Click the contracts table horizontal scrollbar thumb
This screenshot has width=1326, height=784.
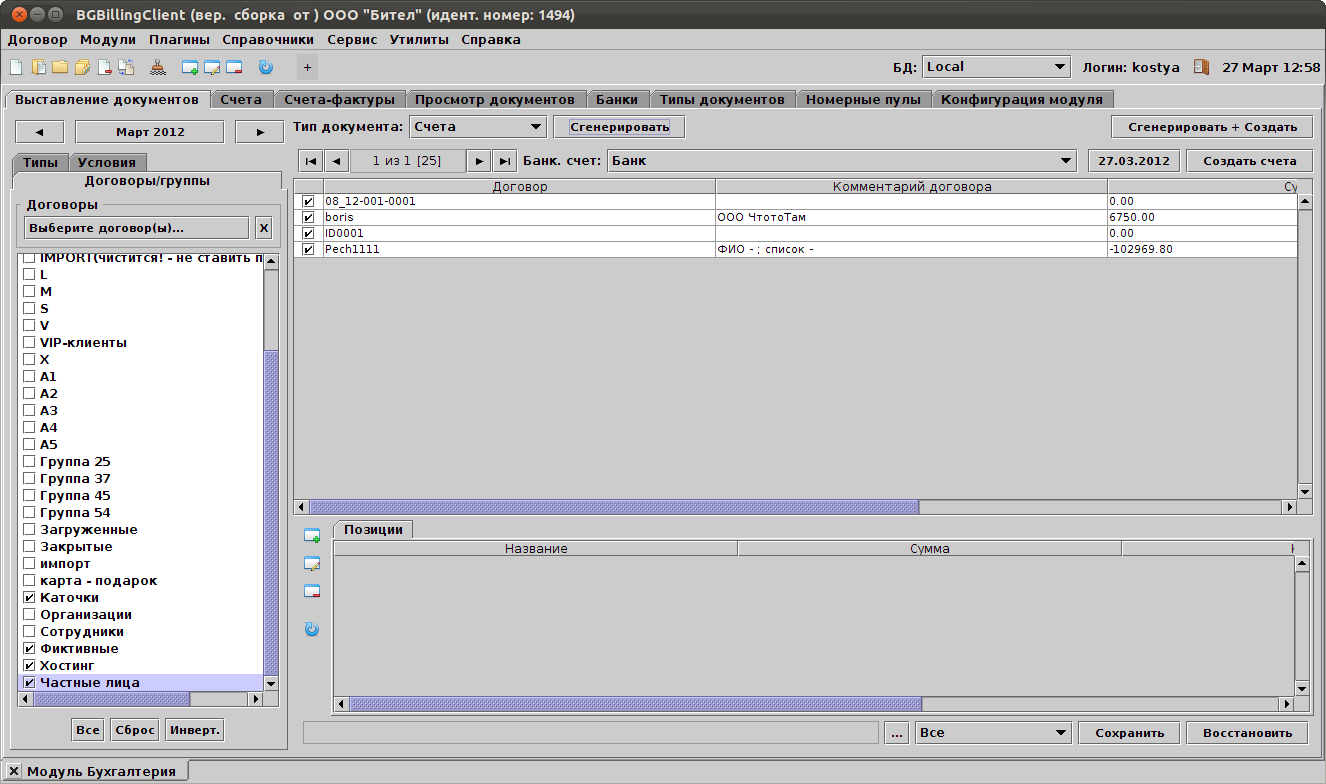point(613,507)
